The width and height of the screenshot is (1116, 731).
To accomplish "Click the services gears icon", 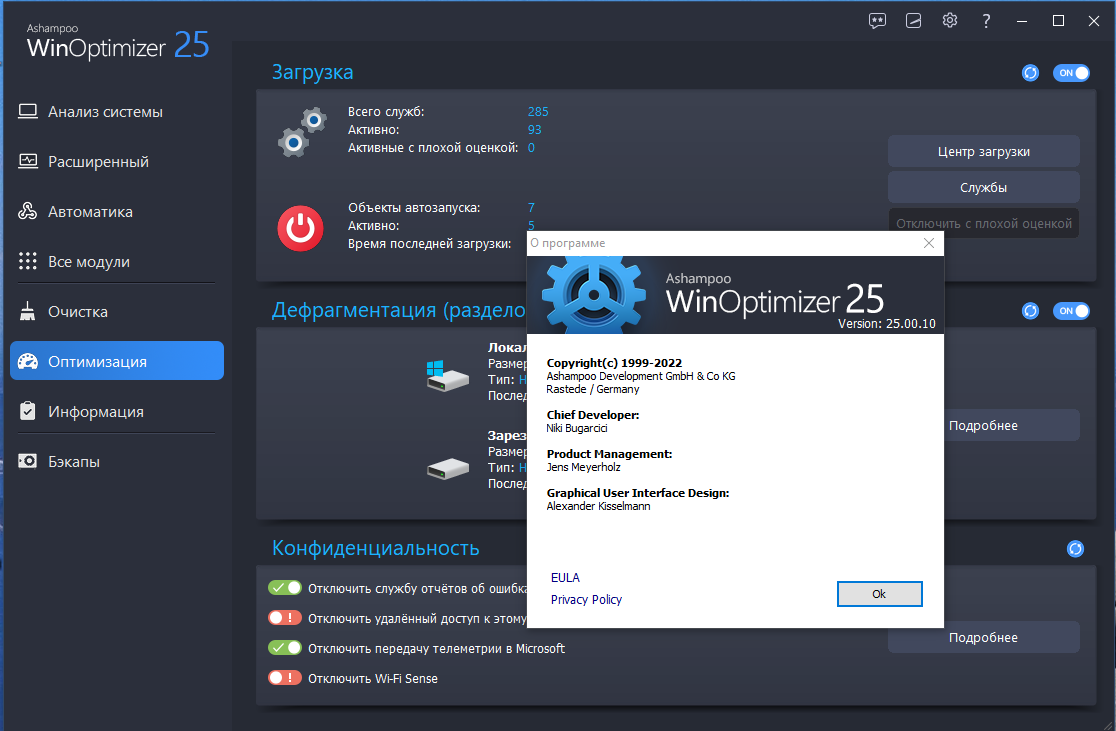I will point(302,132).
